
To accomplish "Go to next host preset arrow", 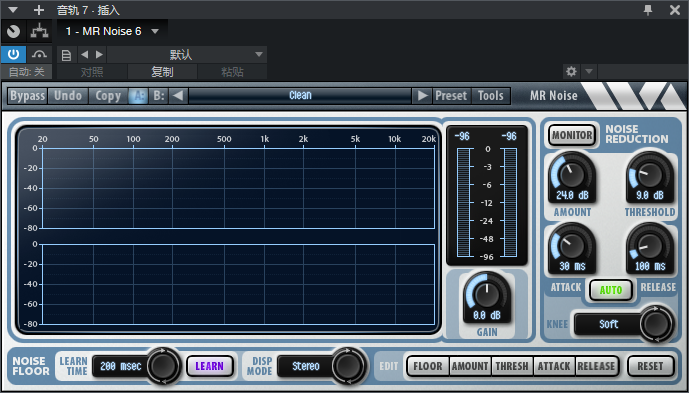I will pos(99,55).
